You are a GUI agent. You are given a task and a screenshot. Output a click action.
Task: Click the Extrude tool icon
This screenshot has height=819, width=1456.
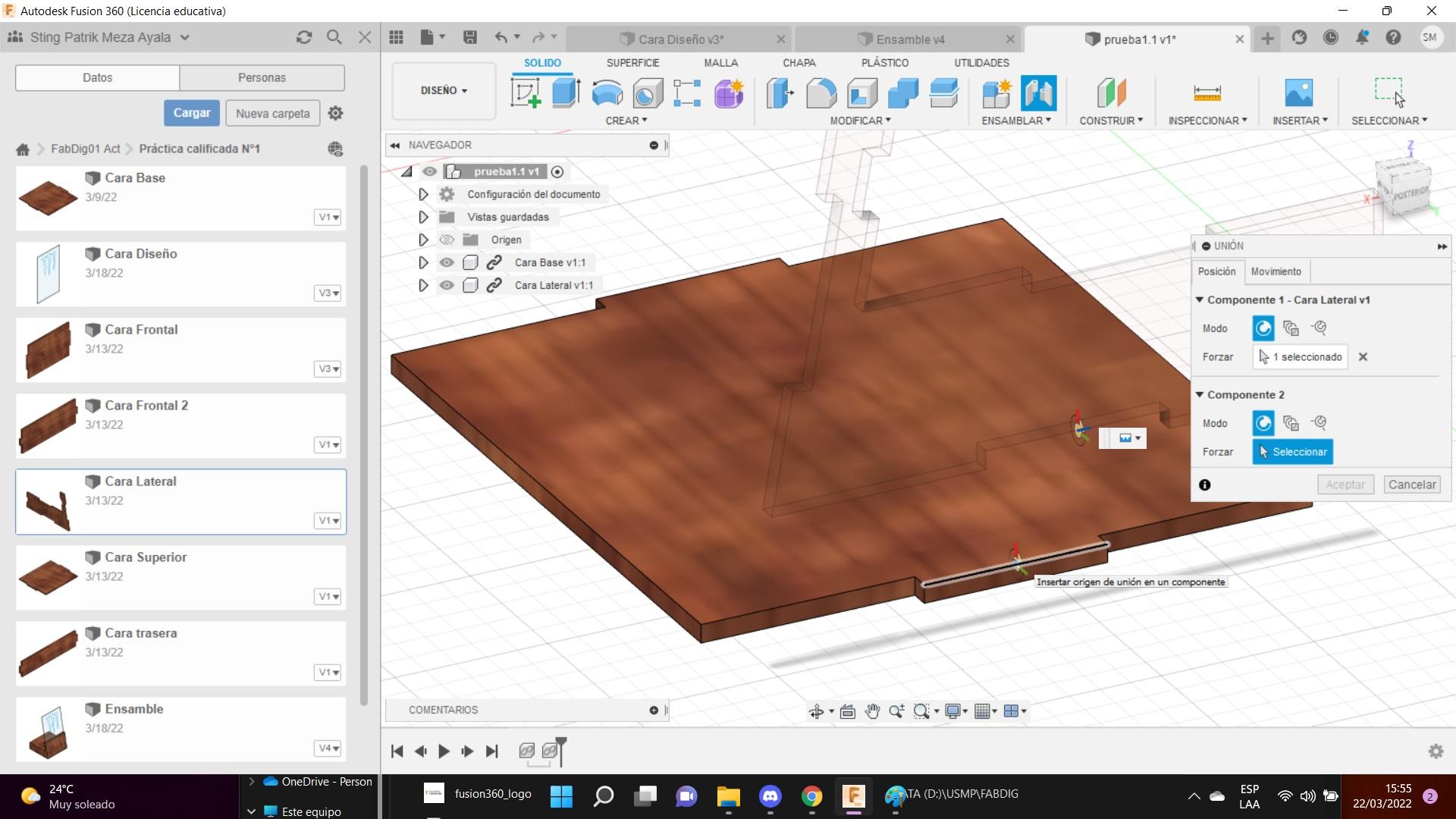(566, 93)
